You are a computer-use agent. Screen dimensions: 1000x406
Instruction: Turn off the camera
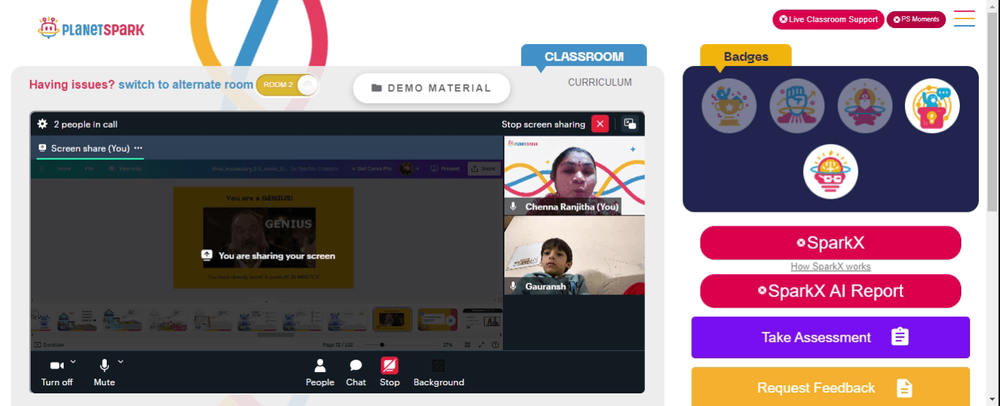(57, 372)
